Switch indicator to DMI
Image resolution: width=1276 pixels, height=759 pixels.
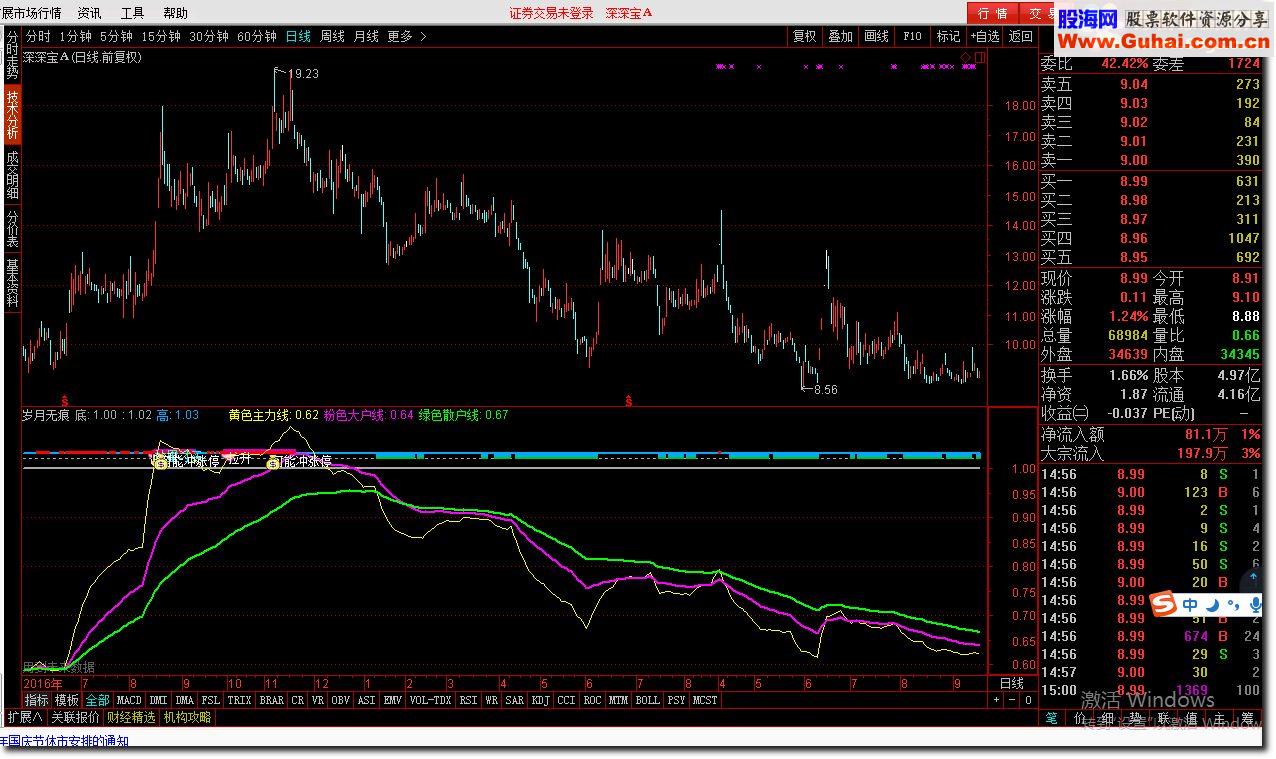tap(158, 700)
